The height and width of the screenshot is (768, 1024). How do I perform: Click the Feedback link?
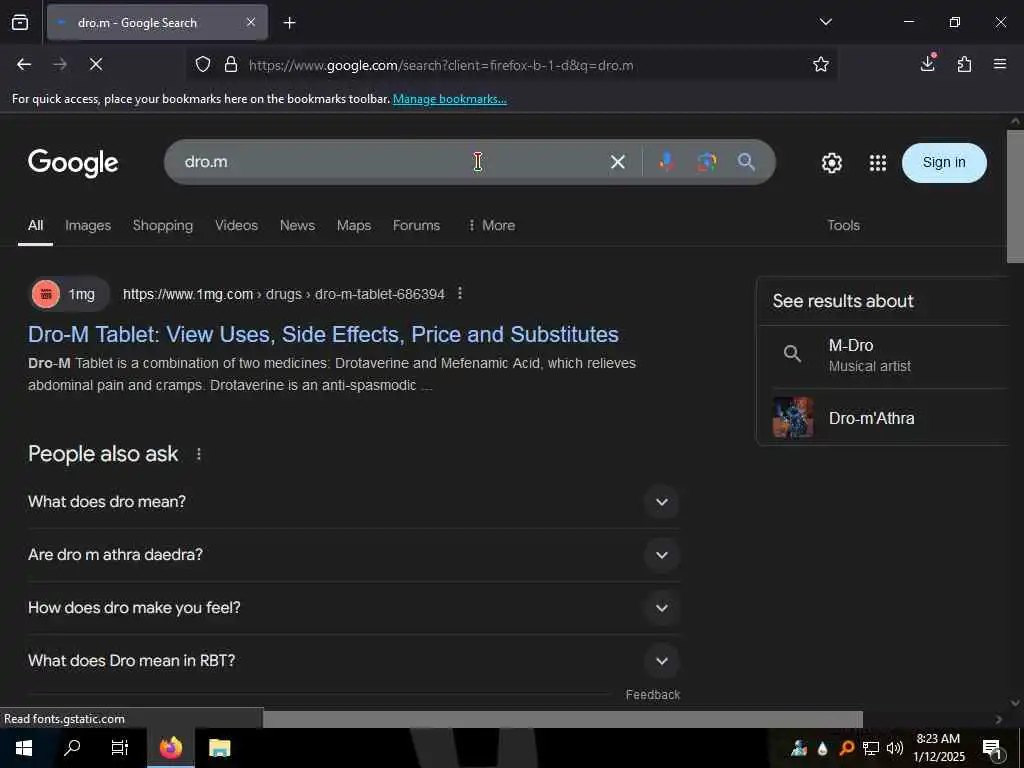point(652,695)
